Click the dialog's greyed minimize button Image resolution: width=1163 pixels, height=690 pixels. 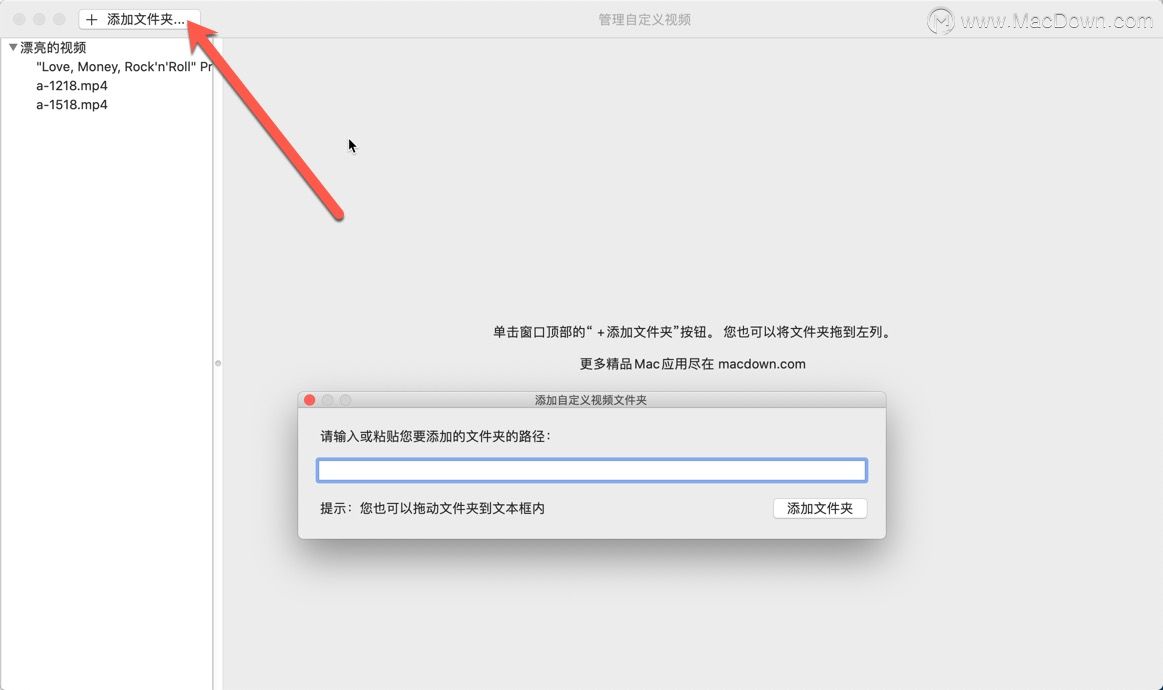click(x=327, y=400)
